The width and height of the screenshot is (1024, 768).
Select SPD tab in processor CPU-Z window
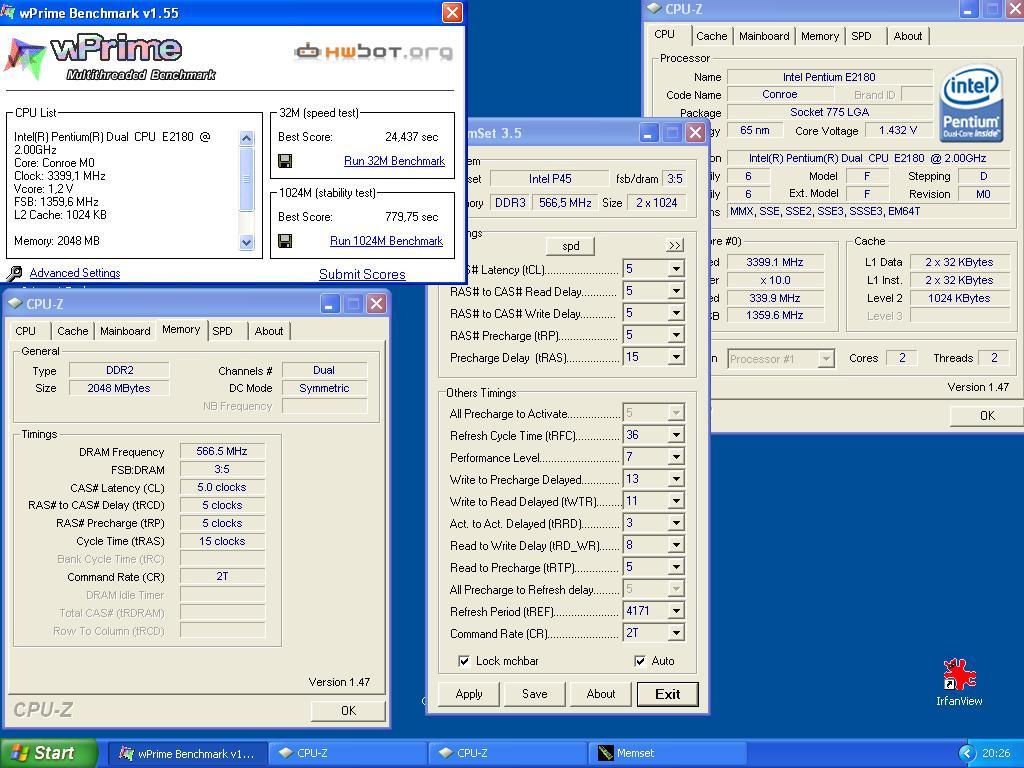coord(861,37)
